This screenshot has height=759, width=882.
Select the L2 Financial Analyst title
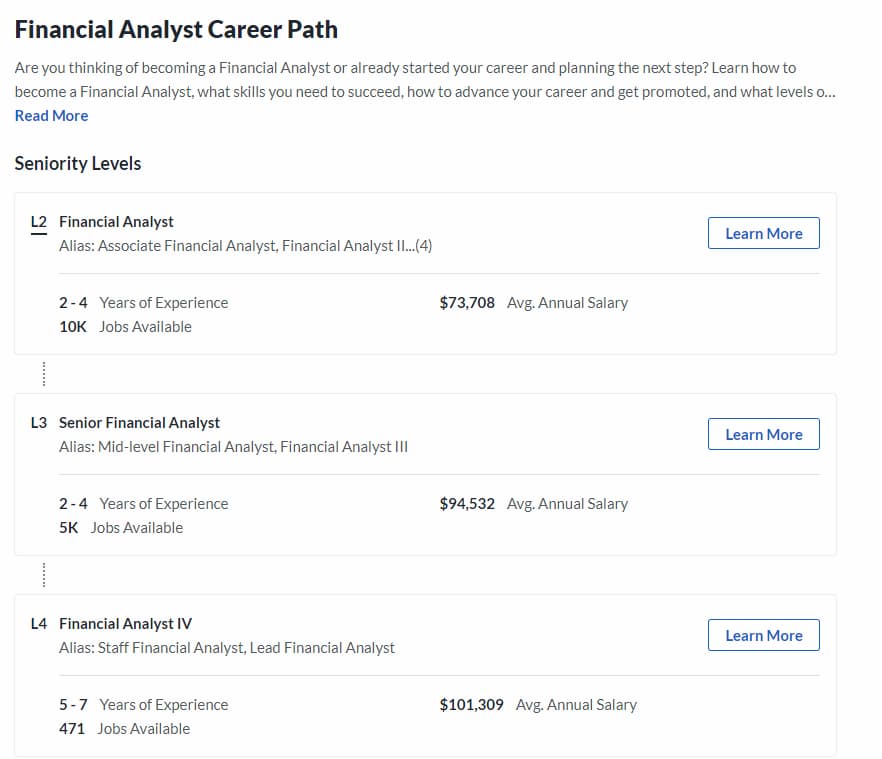(x=116, y=222)
